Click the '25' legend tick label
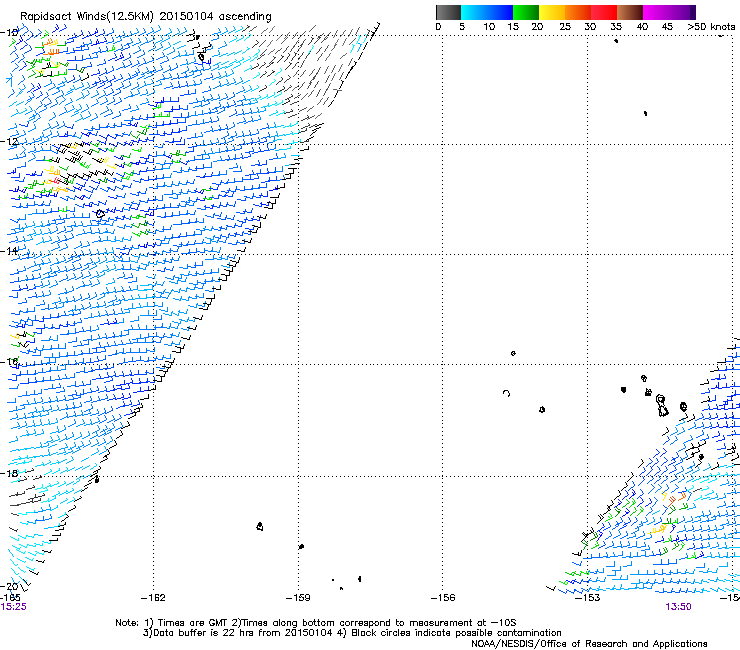 pos(565,27)
